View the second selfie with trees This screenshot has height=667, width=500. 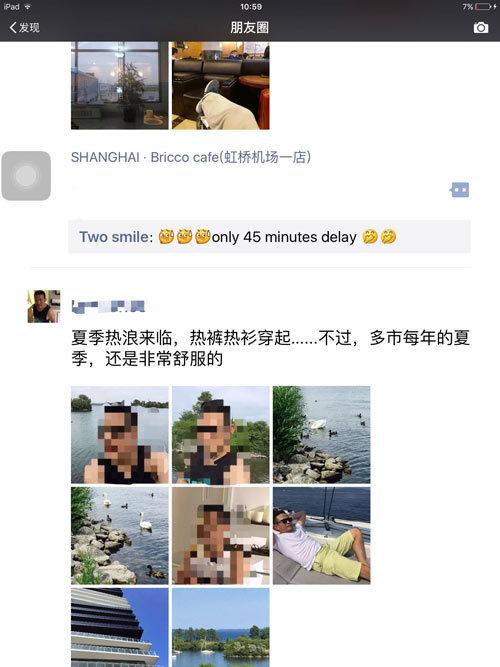[x=220, y=435]
